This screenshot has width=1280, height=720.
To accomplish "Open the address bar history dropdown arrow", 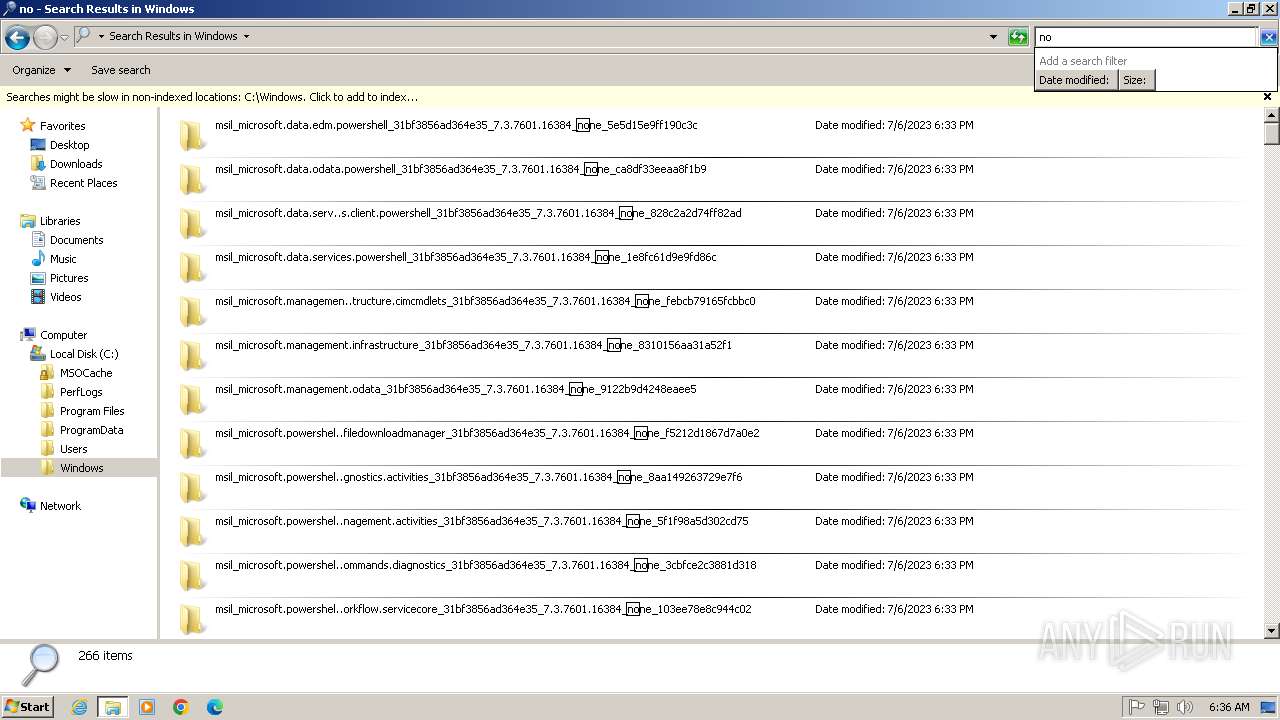I will coord(993,37).
